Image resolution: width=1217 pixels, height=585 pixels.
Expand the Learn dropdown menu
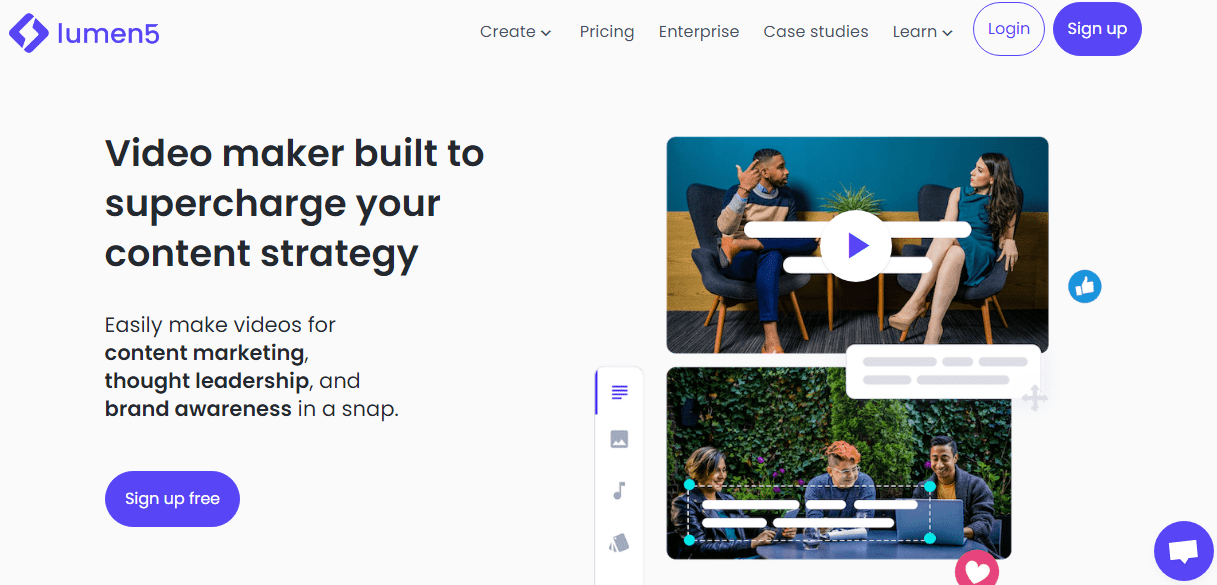click(x=922, y=32)
